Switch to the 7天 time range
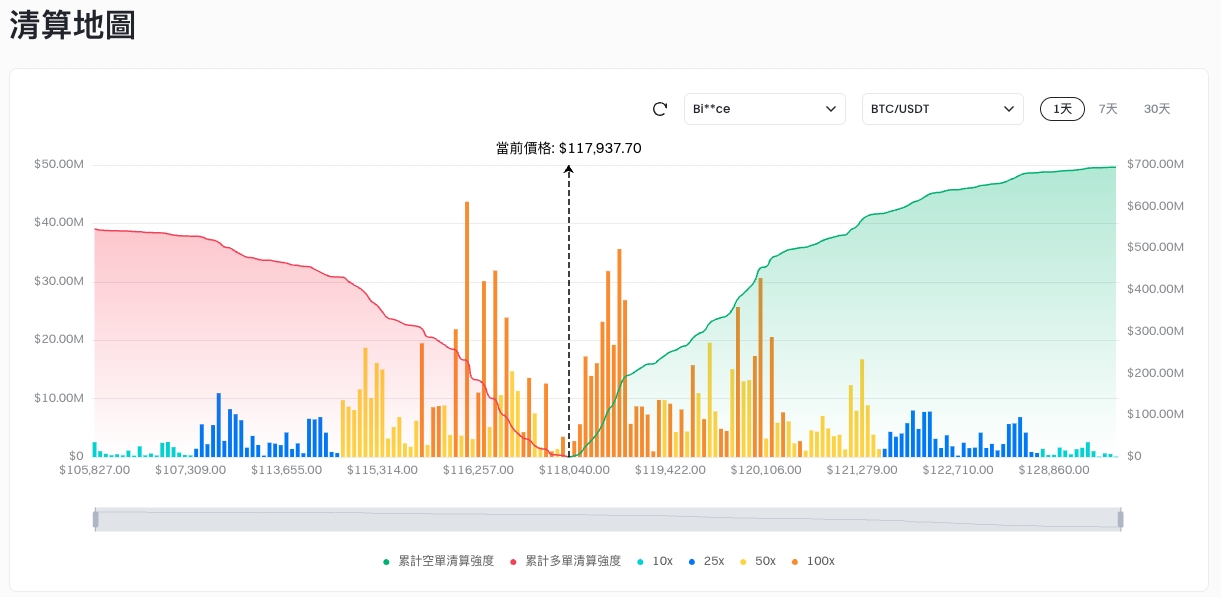Viewport: 1221px width, 597px height. (x=1108, y=109)
